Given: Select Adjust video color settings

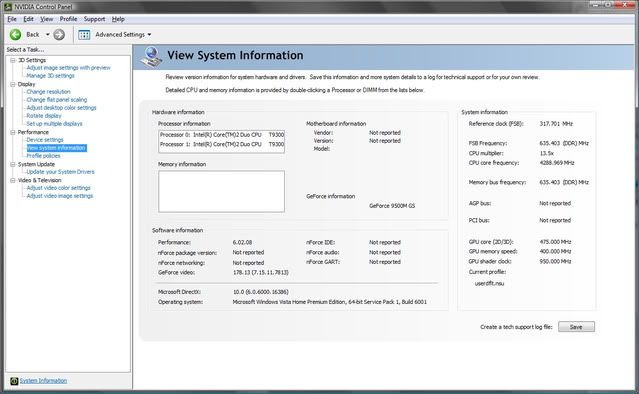Looking at the screenshot, I should (59, 188).
